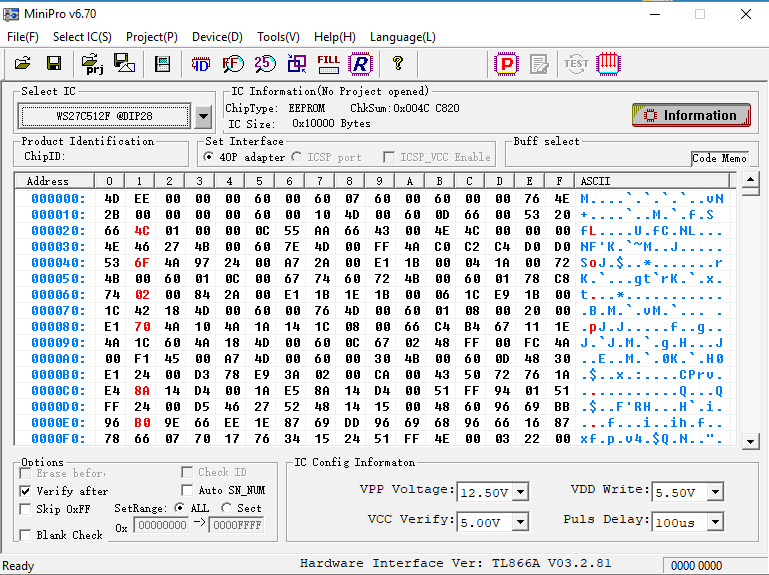The width and height of the screenshot is (769, 575).
Task: Toggle the Erase before checkbox
Action: [x=25, y=473]
